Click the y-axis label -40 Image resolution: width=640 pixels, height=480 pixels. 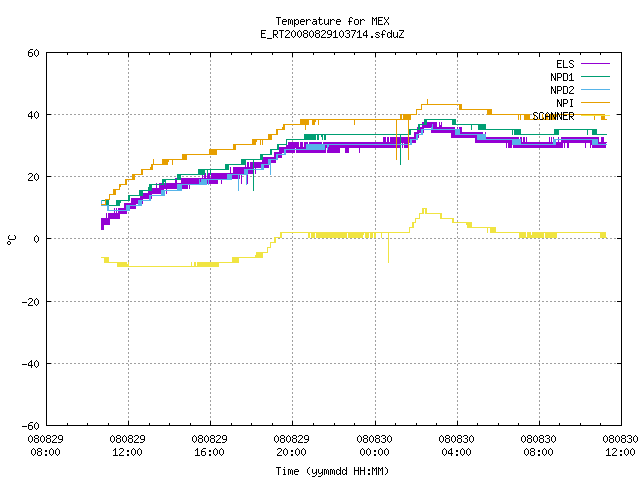coord(31,364)
